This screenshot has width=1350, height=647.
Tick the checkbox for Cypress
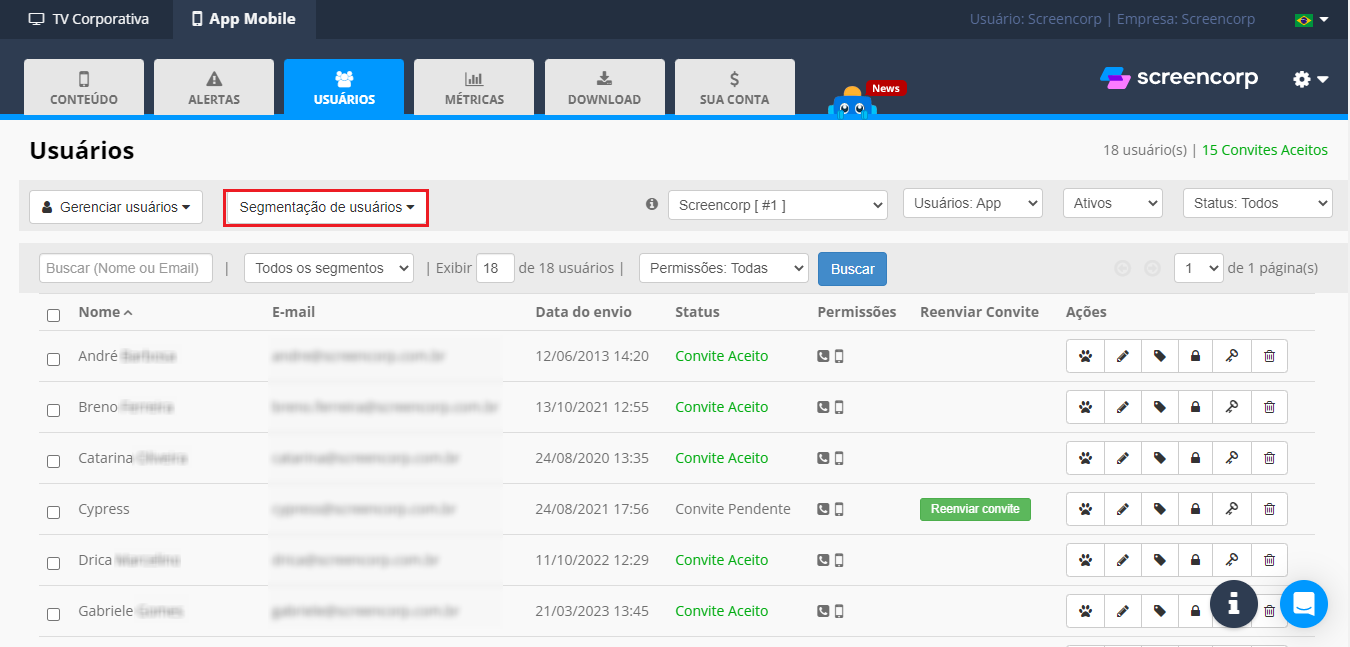(x=54, y=512)
